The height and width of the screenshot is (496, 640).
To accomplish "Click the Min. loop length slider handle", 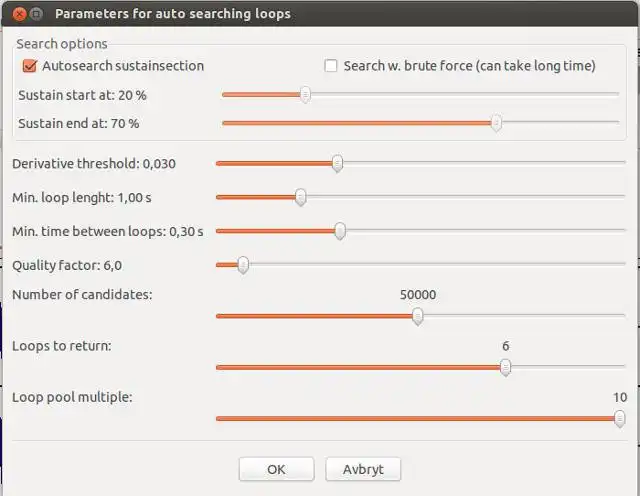I will coord(300,197).
